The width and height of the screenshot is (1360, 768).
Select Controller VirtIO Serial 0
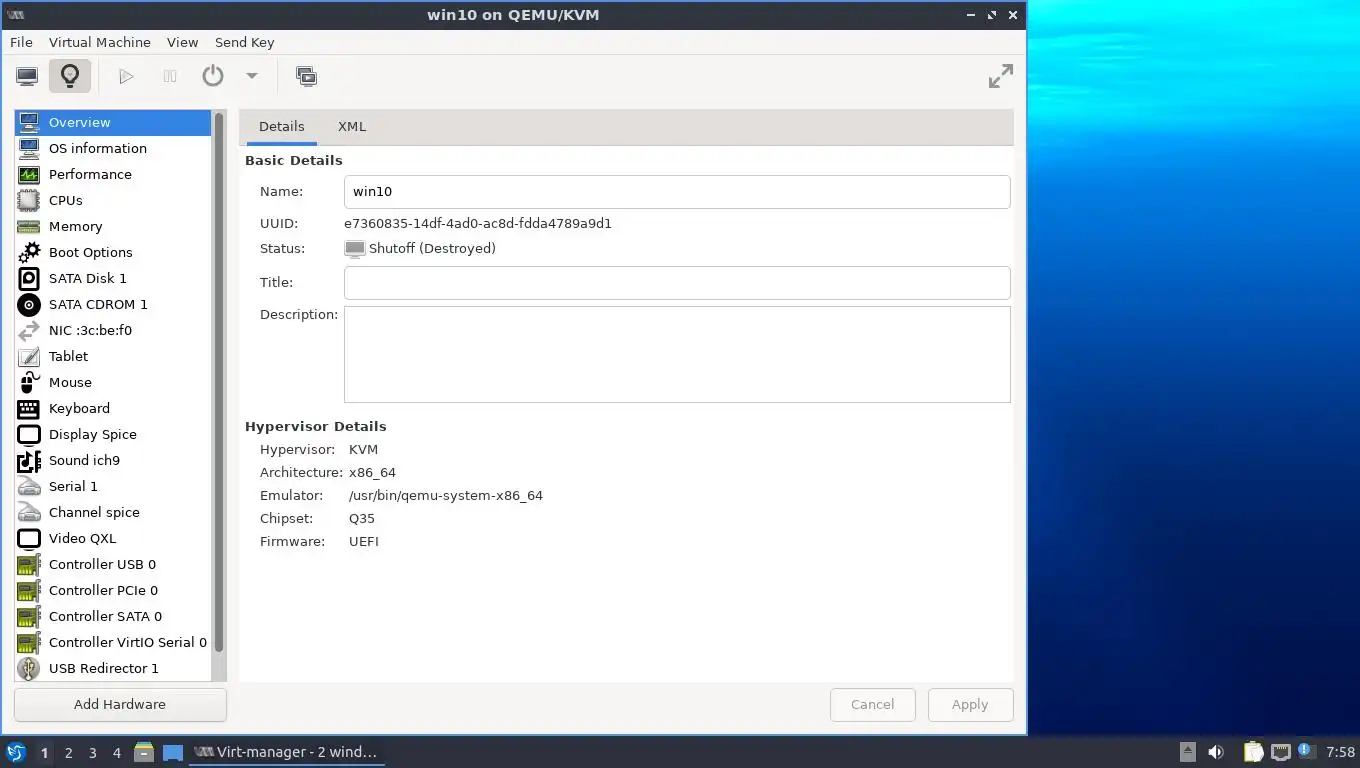point(113,642)
